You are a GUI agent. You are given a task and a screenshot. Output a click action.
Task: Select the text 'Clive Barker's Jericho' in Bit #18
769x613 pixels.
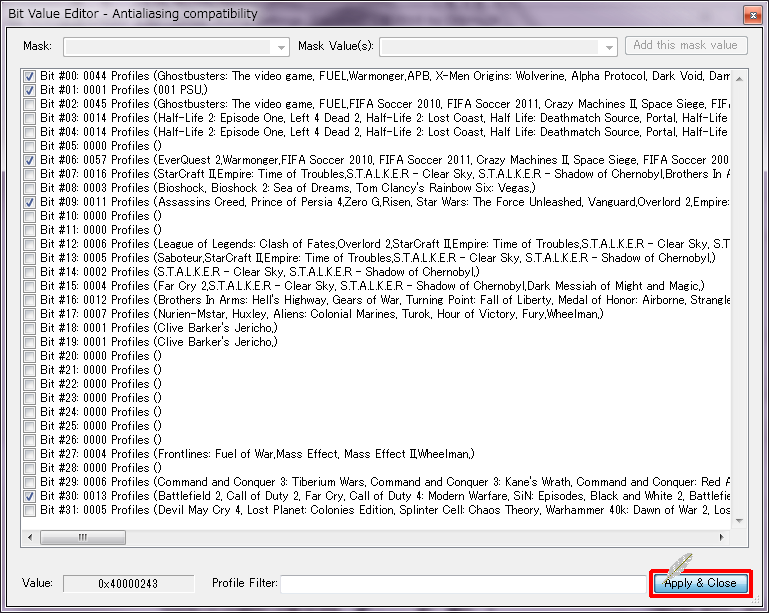pos(216,329)
